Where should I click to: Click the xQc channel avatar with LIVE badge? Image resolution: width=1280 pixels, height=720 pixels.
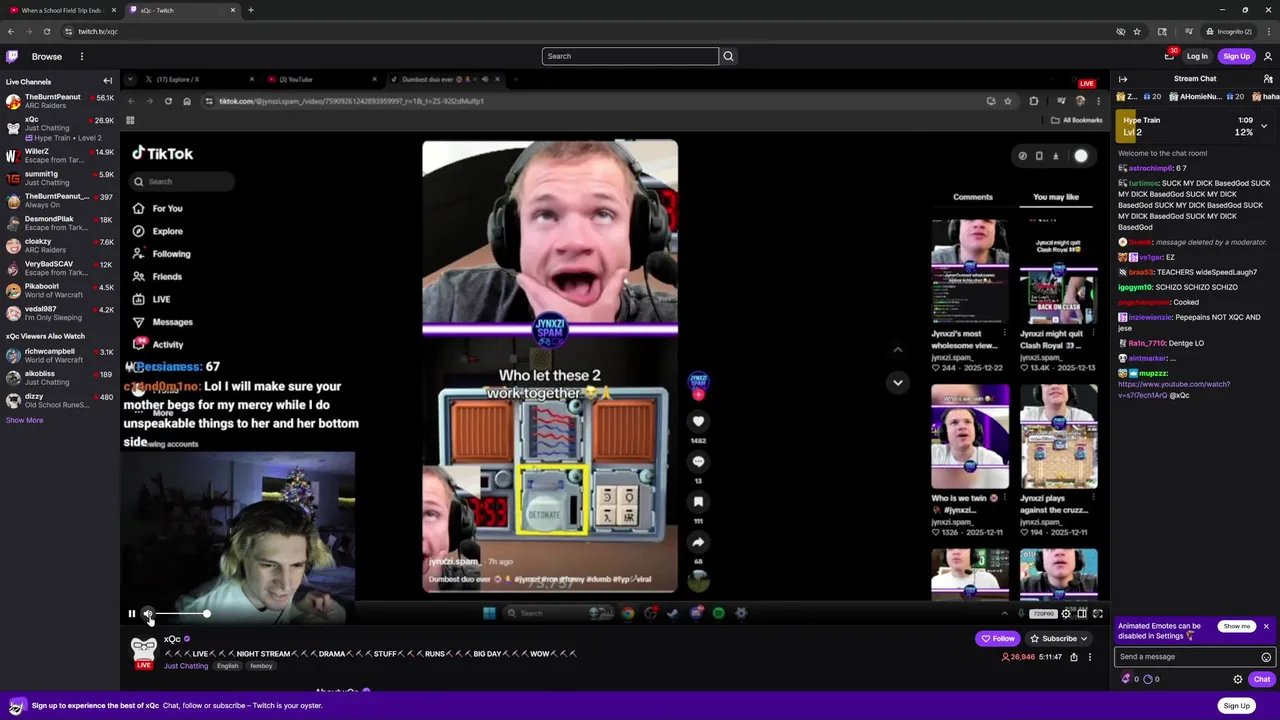point(144,651)
